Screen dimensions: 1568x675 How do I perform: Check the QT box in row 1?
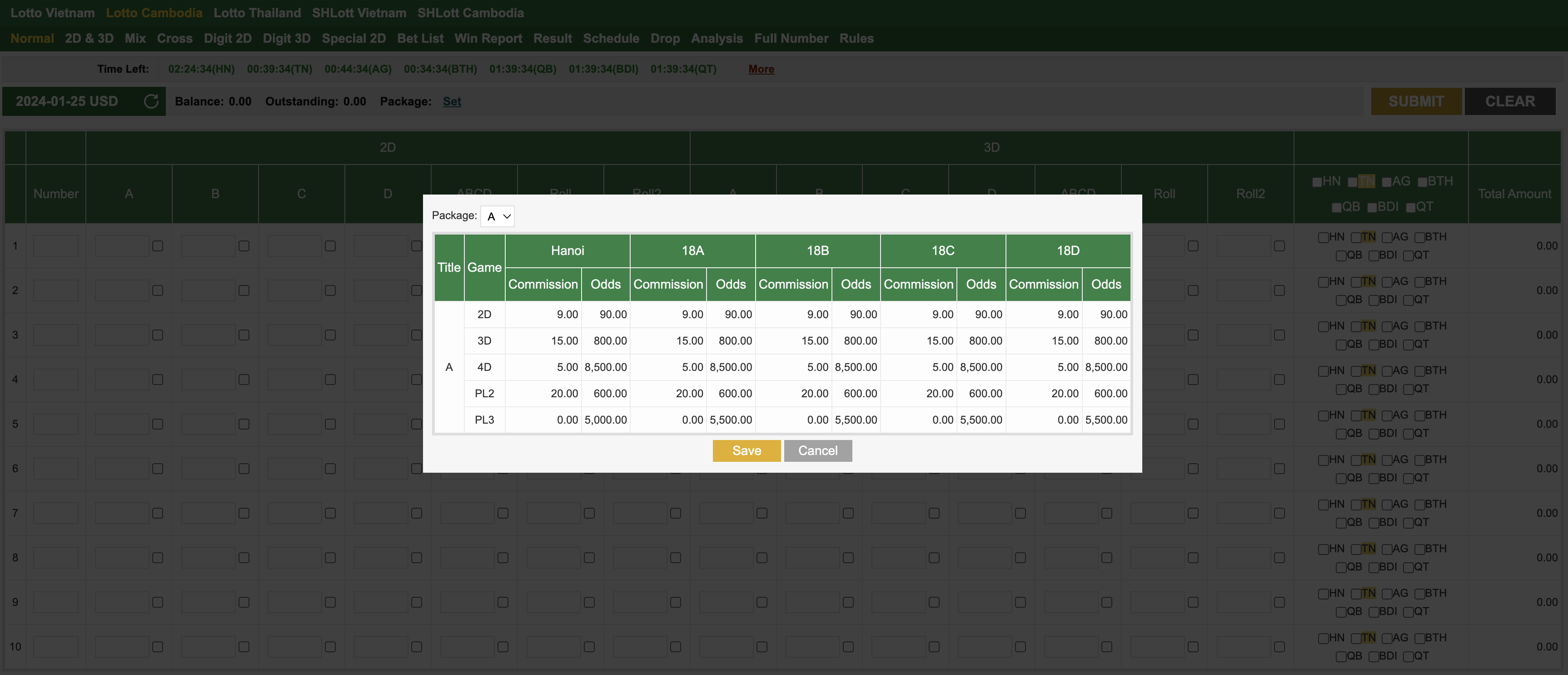tap(1408, 256)
